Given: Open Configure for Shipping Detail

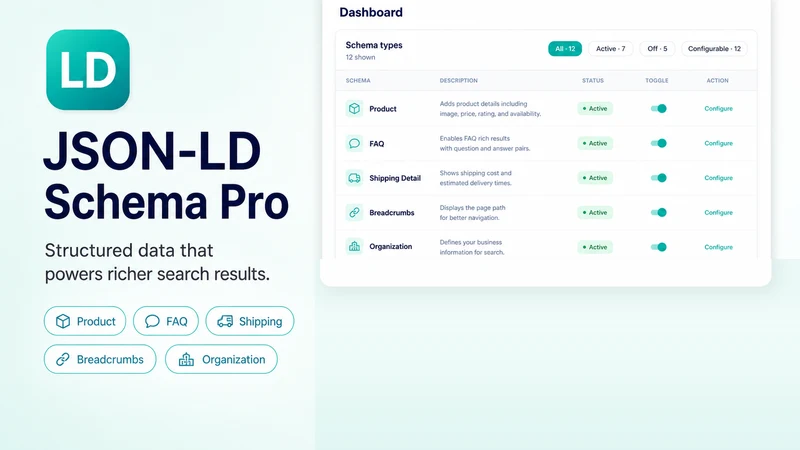Looking at the screenshot, I should [718, 178].
